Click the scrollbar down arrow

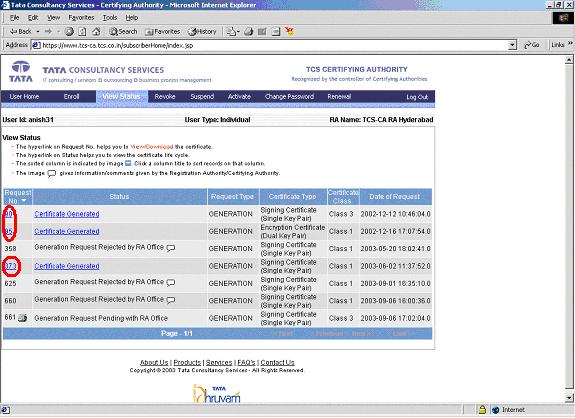pyautogui.click(x=569, y=397)
